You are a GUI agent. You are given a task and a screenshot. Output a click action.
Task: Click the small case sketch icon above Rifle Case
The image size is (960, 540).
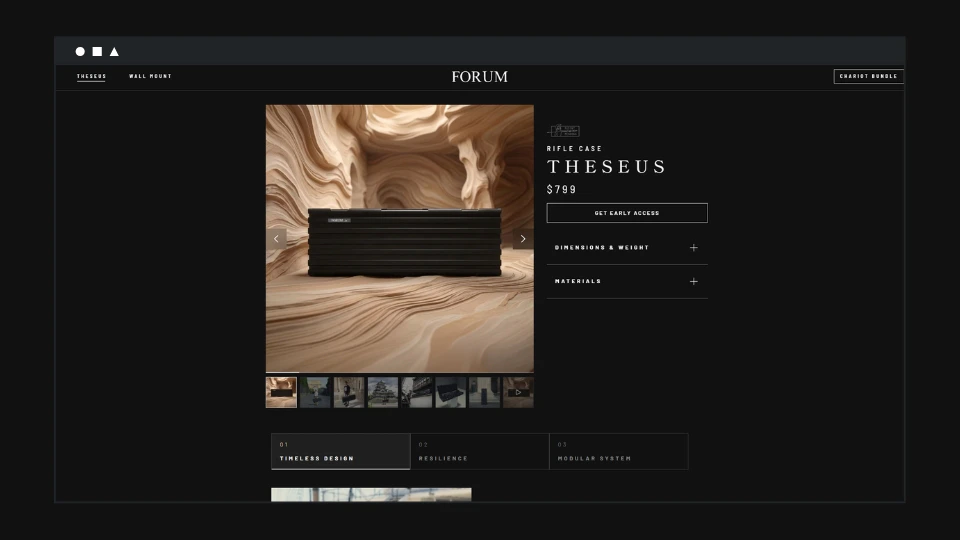pyautogui.click(x=563, y=130)
